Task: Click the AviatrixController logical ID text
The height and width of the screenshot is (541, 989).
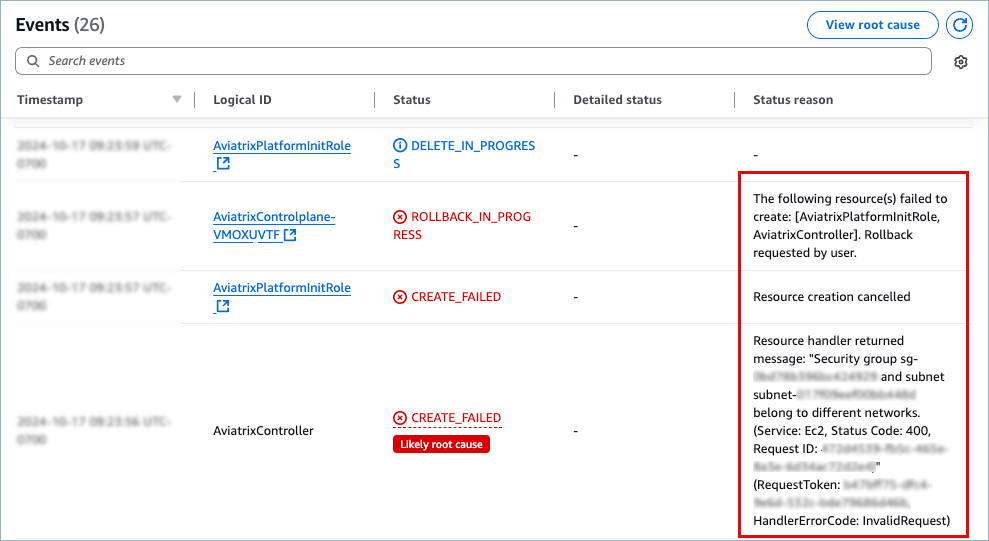Action: point(263,431)
